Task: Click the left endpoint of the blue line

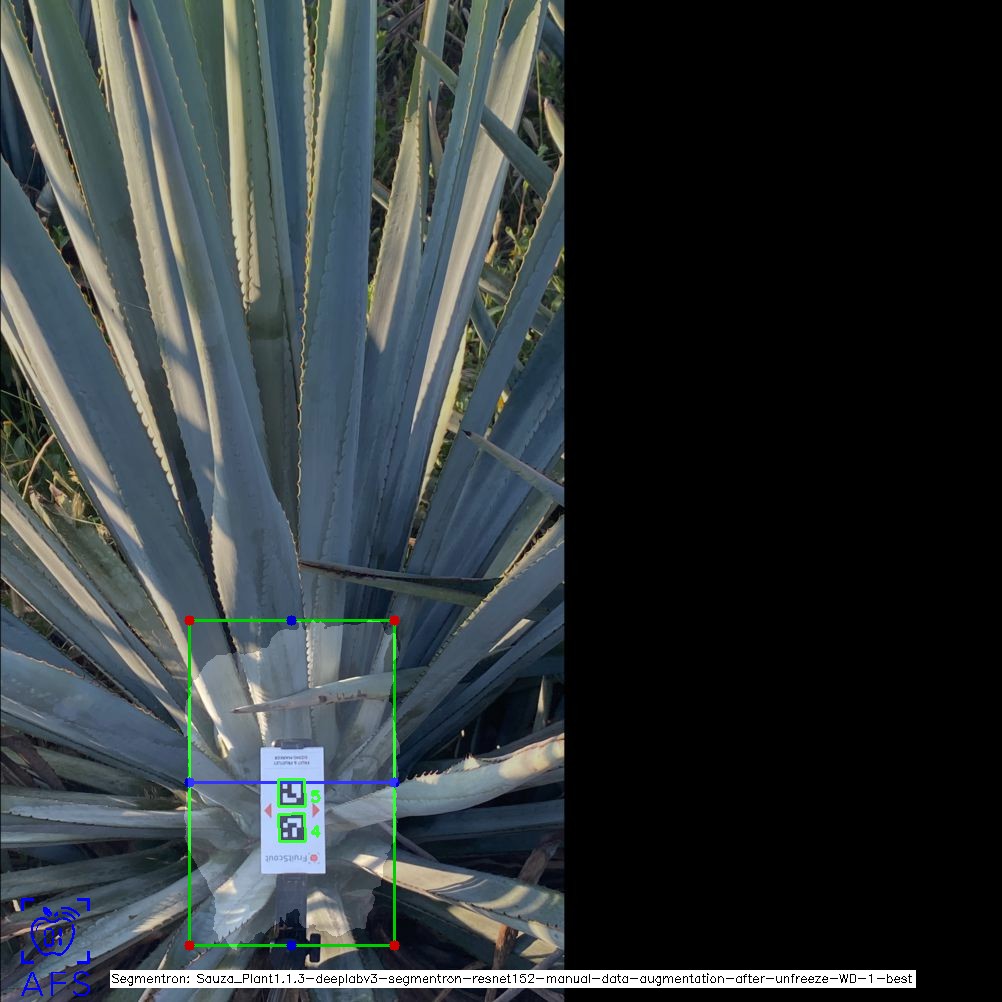Action: point(190,783)
